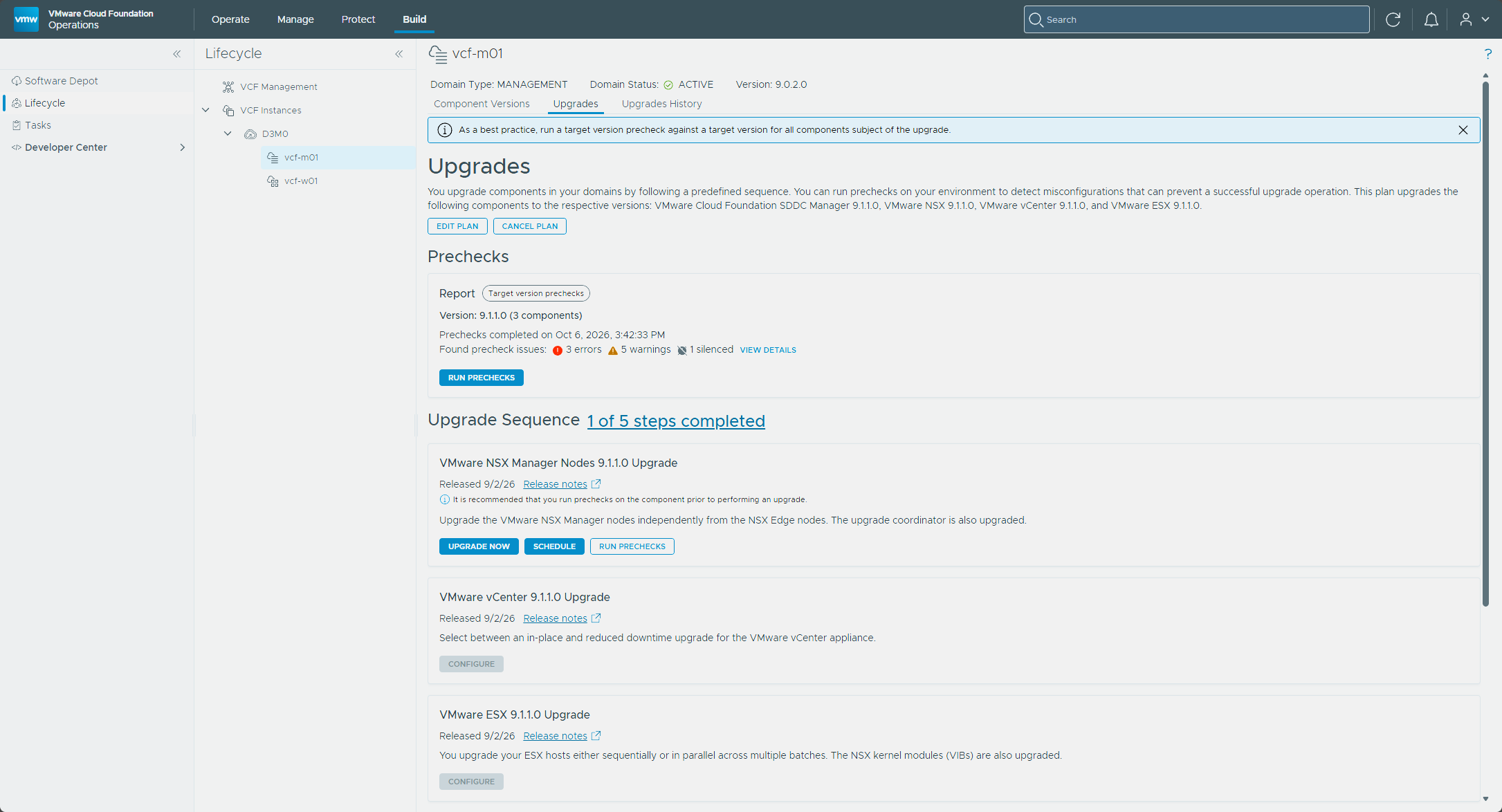
Task: Open the notifications bell icon
Action: click(x=1431, y=19)
